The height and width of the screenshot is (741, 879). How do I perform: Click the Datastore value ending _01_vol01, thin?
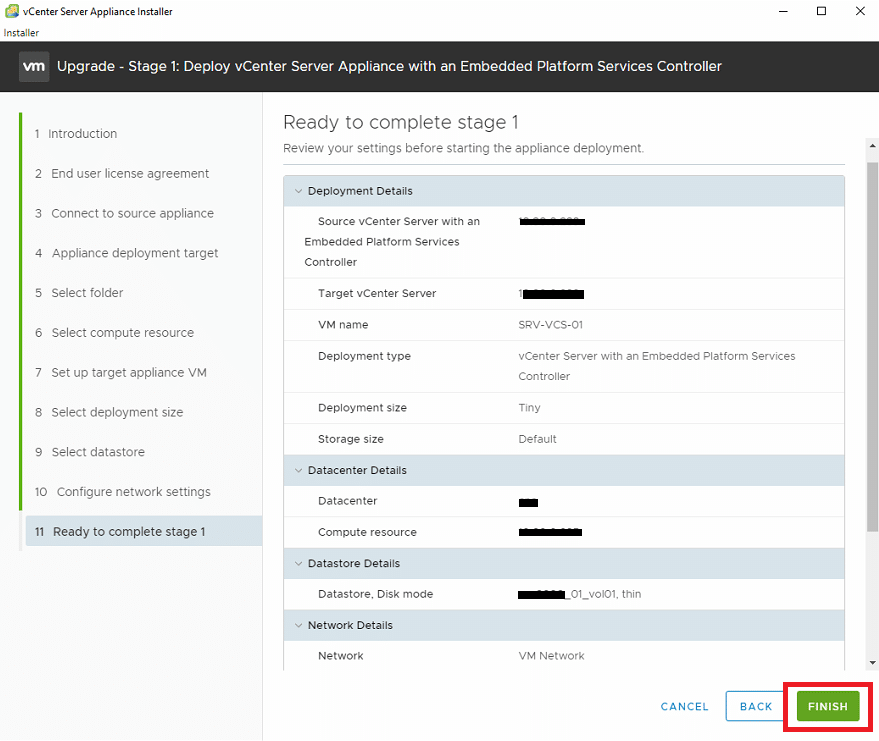[580, 594]
